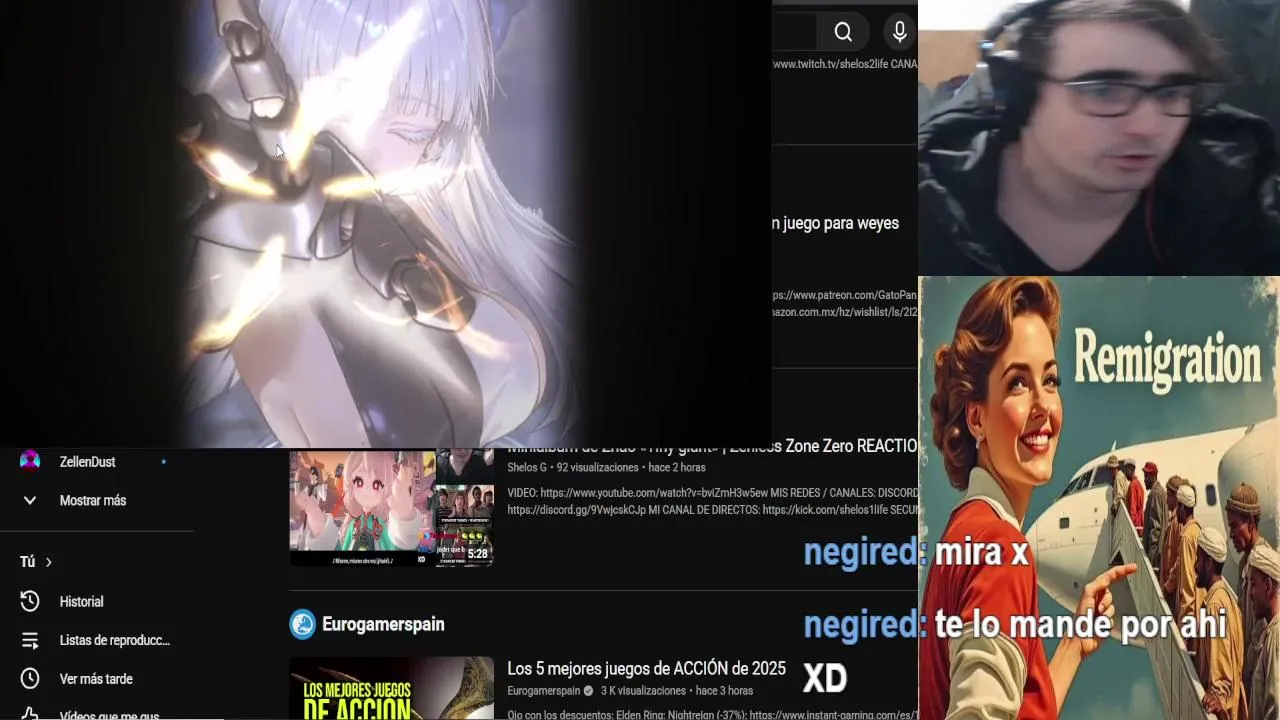Open Eurogamerspain round channel avatar
Viewport: 1280px width, 720px height.
point(302,624)
